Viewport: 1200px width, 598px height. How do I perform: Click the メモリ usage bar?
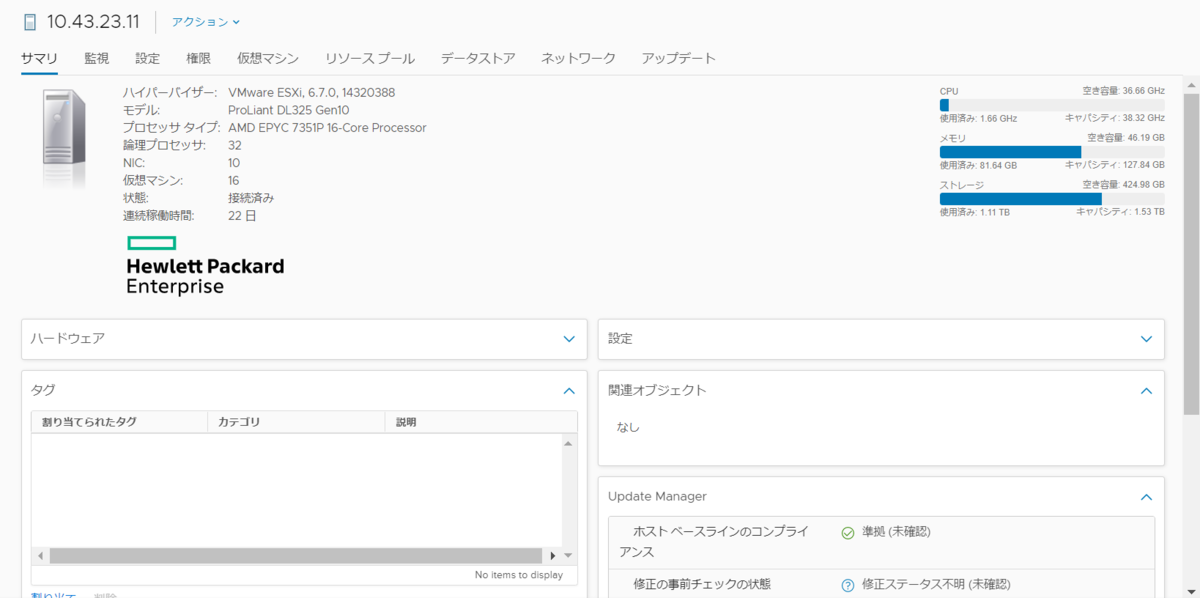1052,152
